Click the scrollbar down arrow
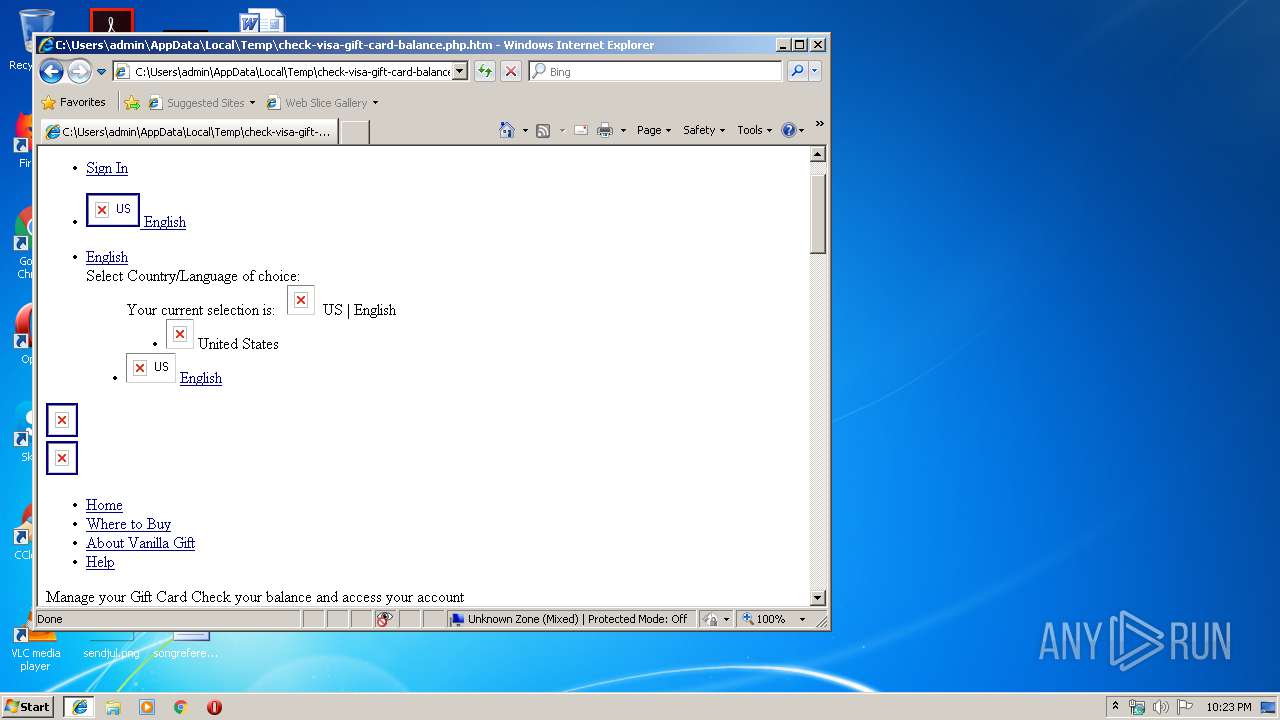Viewport: 1280px width, 720px height. point(817,598)
